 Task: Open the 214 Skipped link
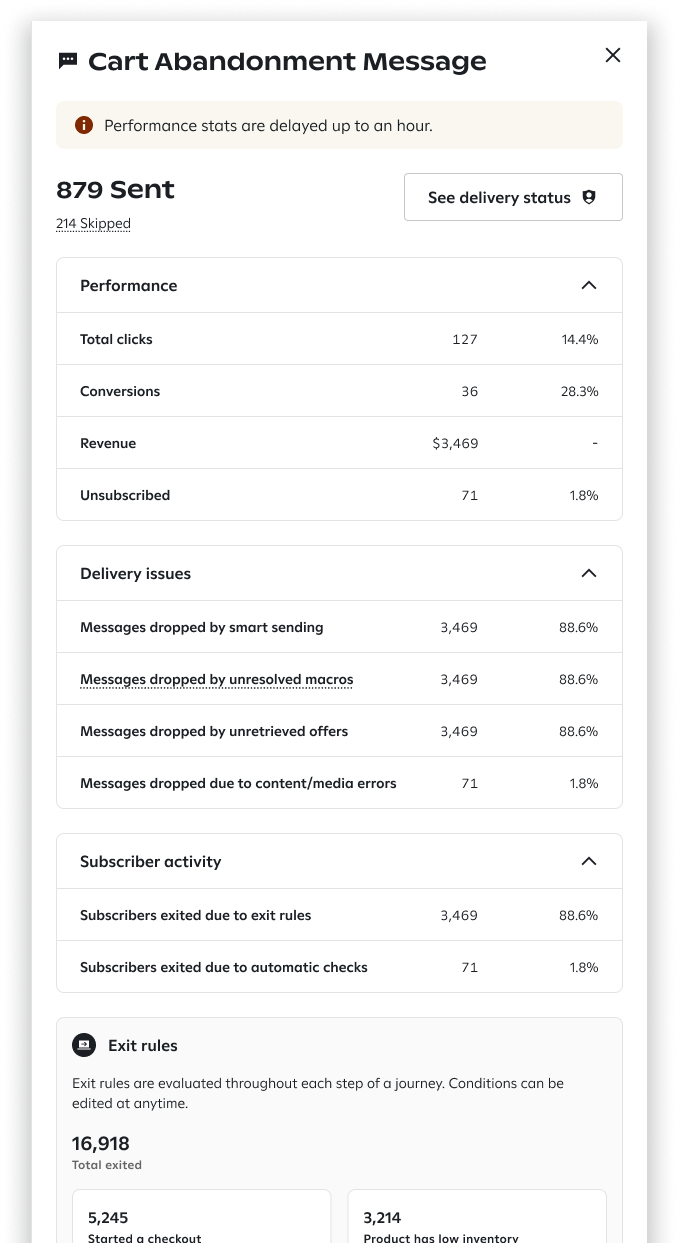click(x=93, y=223)
